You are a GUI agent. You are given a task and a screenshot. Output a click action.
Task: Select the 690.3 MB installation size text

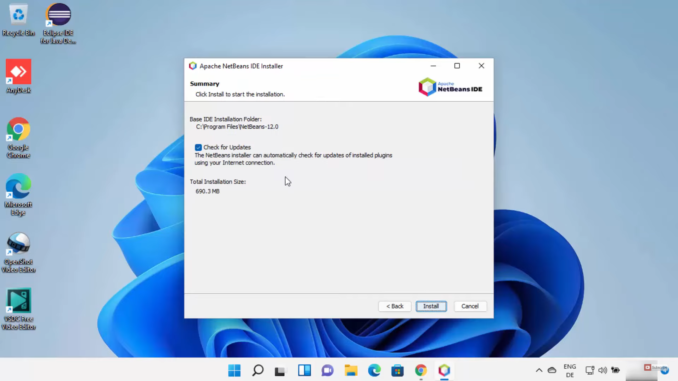click(x=208, y=191)
